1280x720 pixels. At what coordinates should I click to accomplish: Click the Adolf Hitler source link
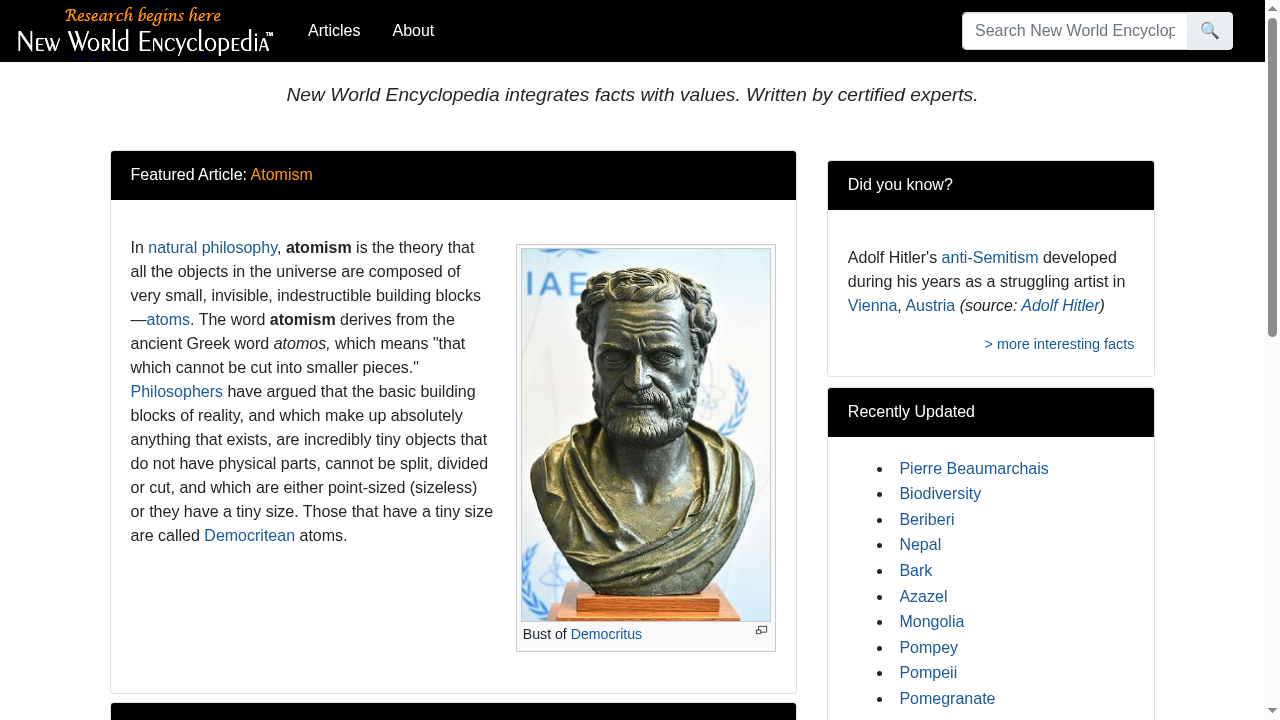1059,305
